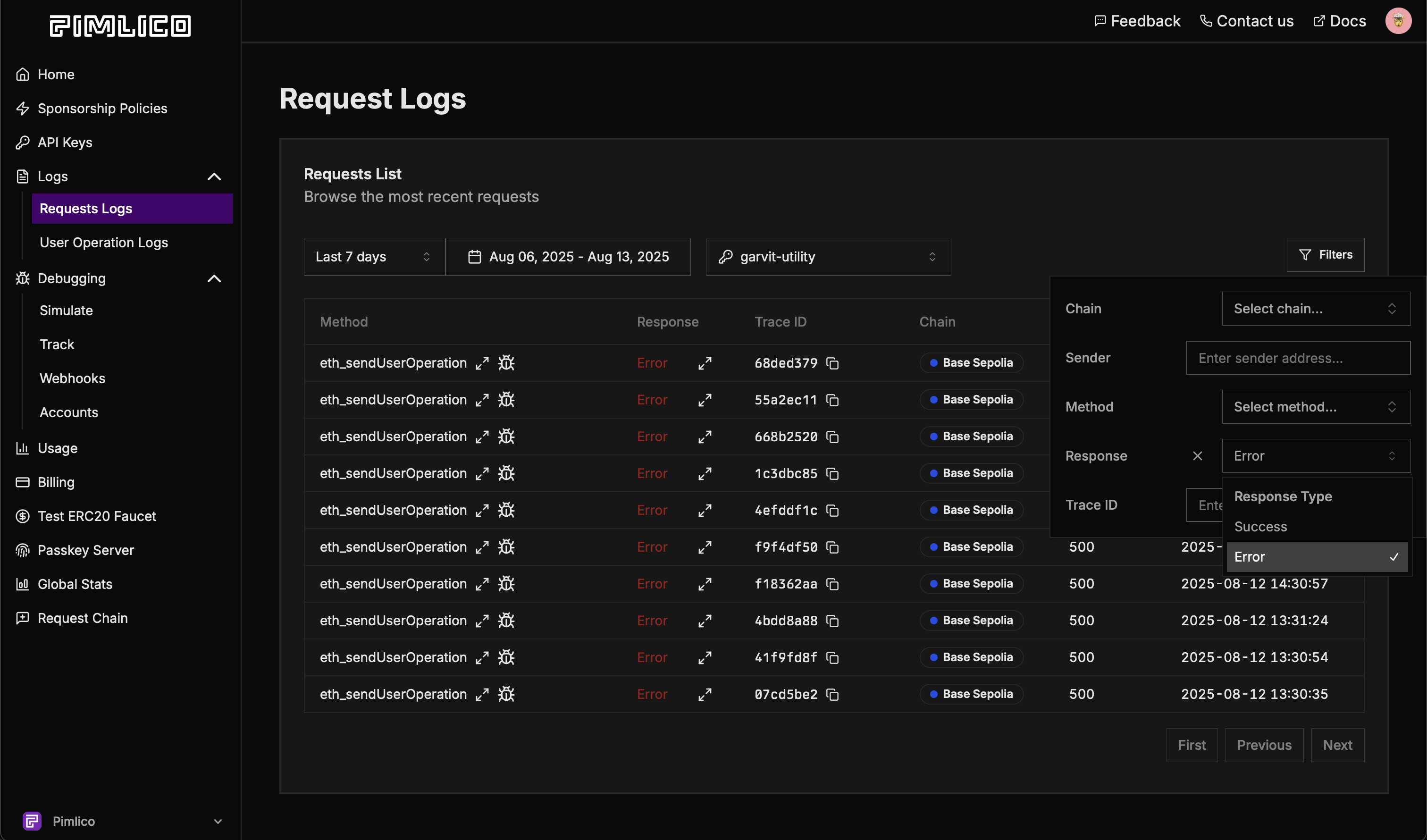Expand method details for trace 68ded379

click(482, 363)
